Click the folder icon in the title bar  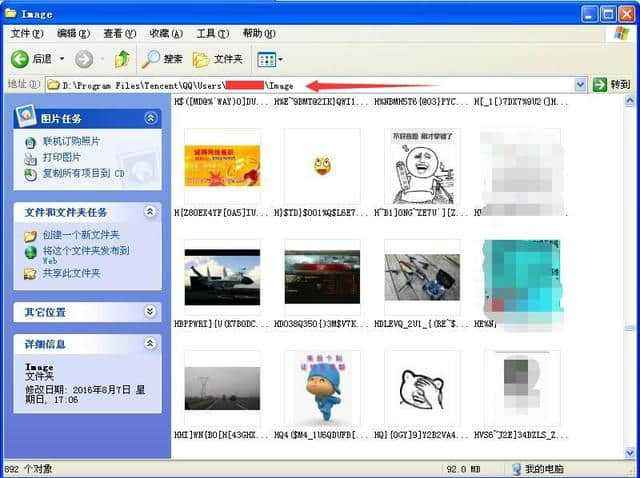[x=11, y=13]
